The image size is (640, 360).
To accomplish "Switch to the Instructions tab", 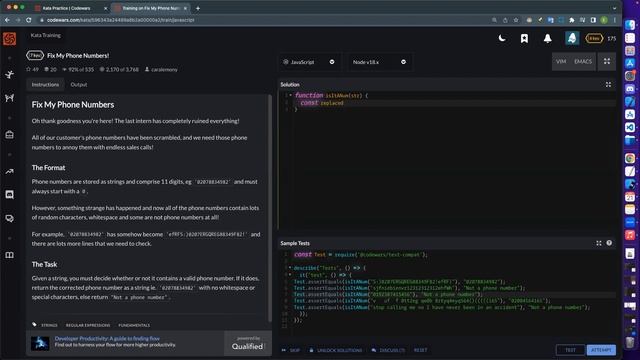I will tap(45, 84).
